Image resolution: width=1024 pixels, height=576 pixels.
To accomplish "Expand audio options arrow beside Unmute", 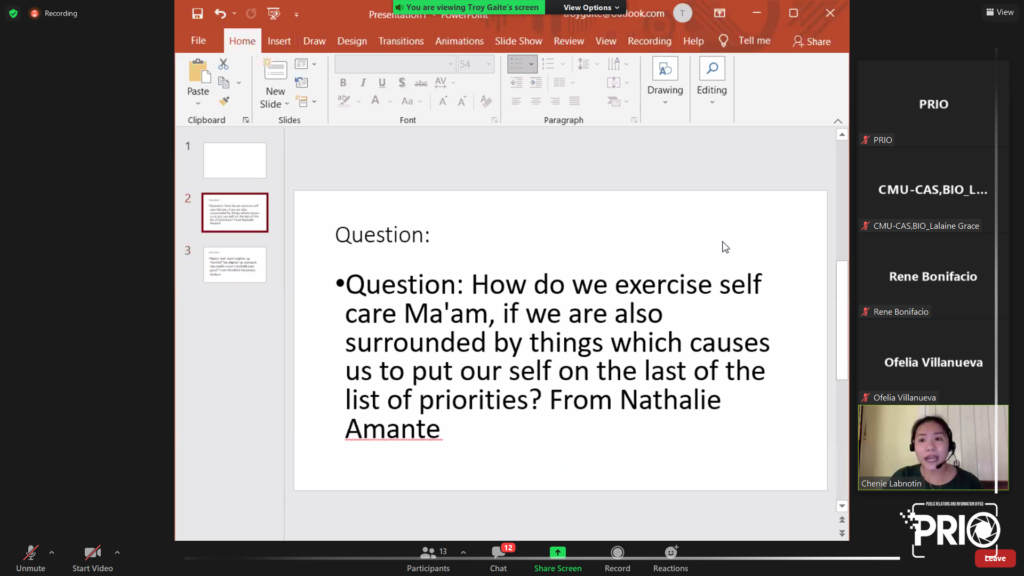I will tap(51, 552).
